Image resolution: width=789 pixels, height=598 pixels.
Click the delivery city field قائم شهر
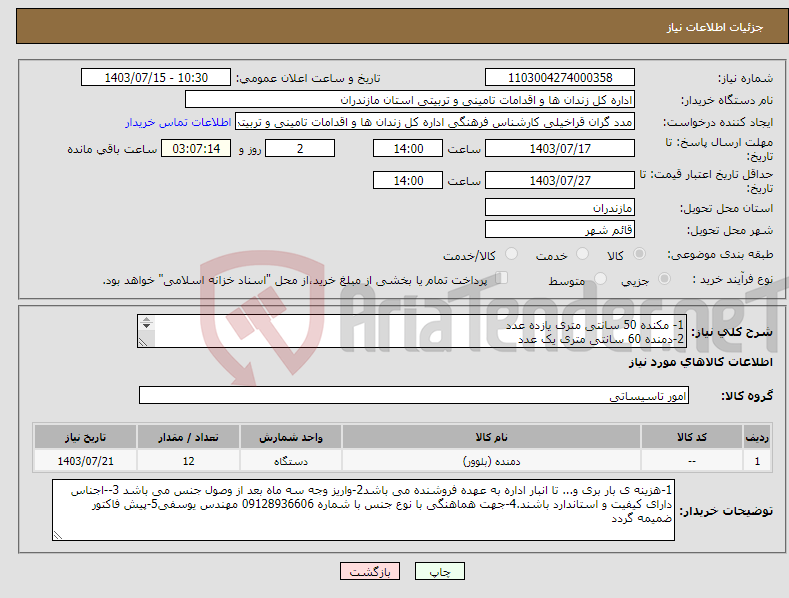pos(560,230)
